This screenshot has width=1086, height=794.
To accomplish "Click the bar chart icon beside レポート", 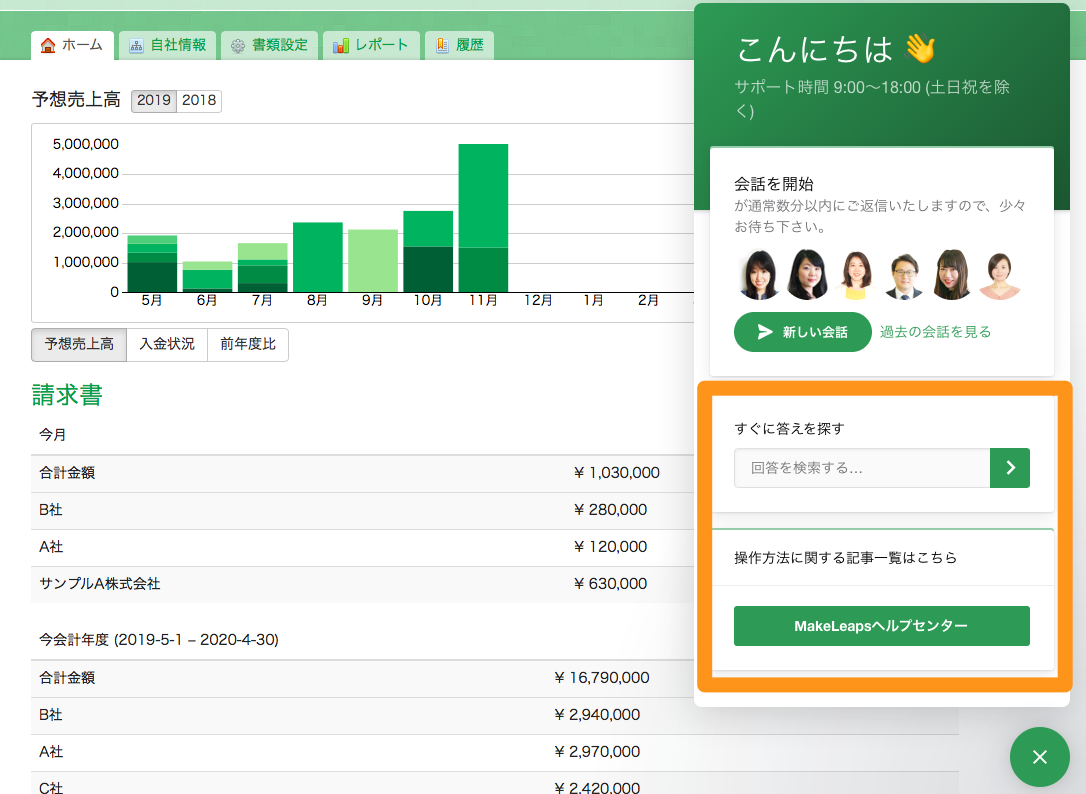I will 341,45.
